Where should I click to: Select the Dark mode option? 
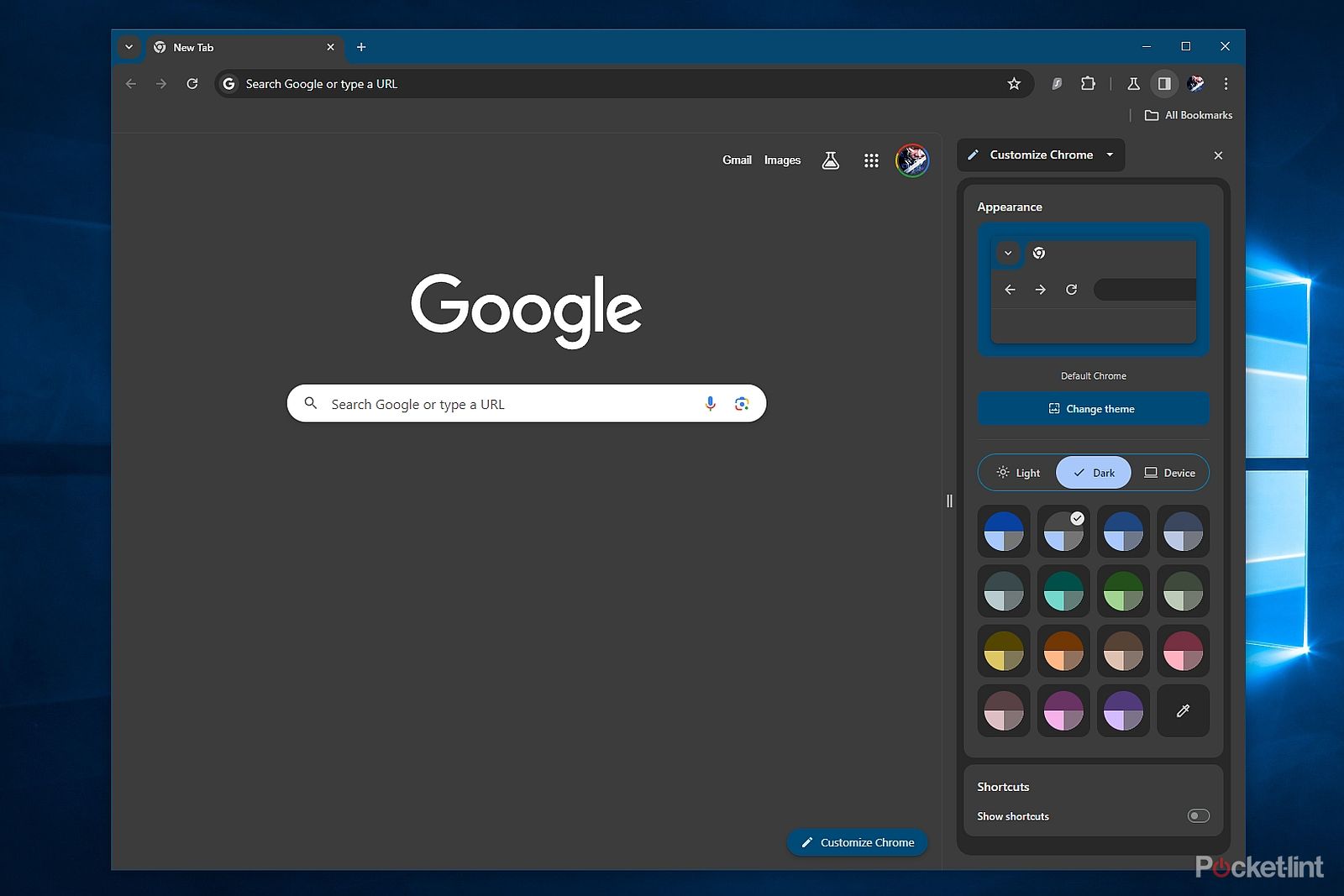click(1094, 473)
